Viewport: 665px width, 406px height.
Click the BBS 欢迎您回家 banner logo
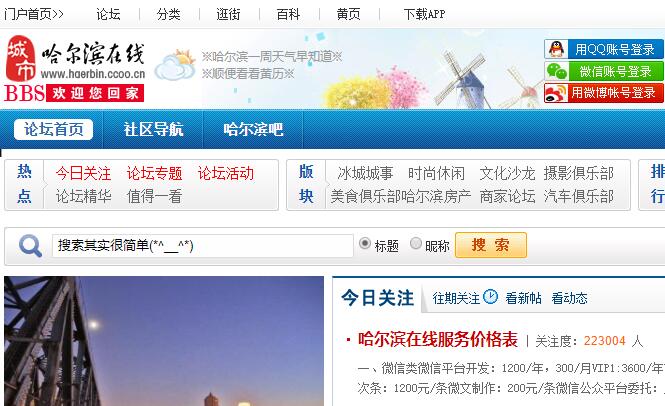(74, 93)
